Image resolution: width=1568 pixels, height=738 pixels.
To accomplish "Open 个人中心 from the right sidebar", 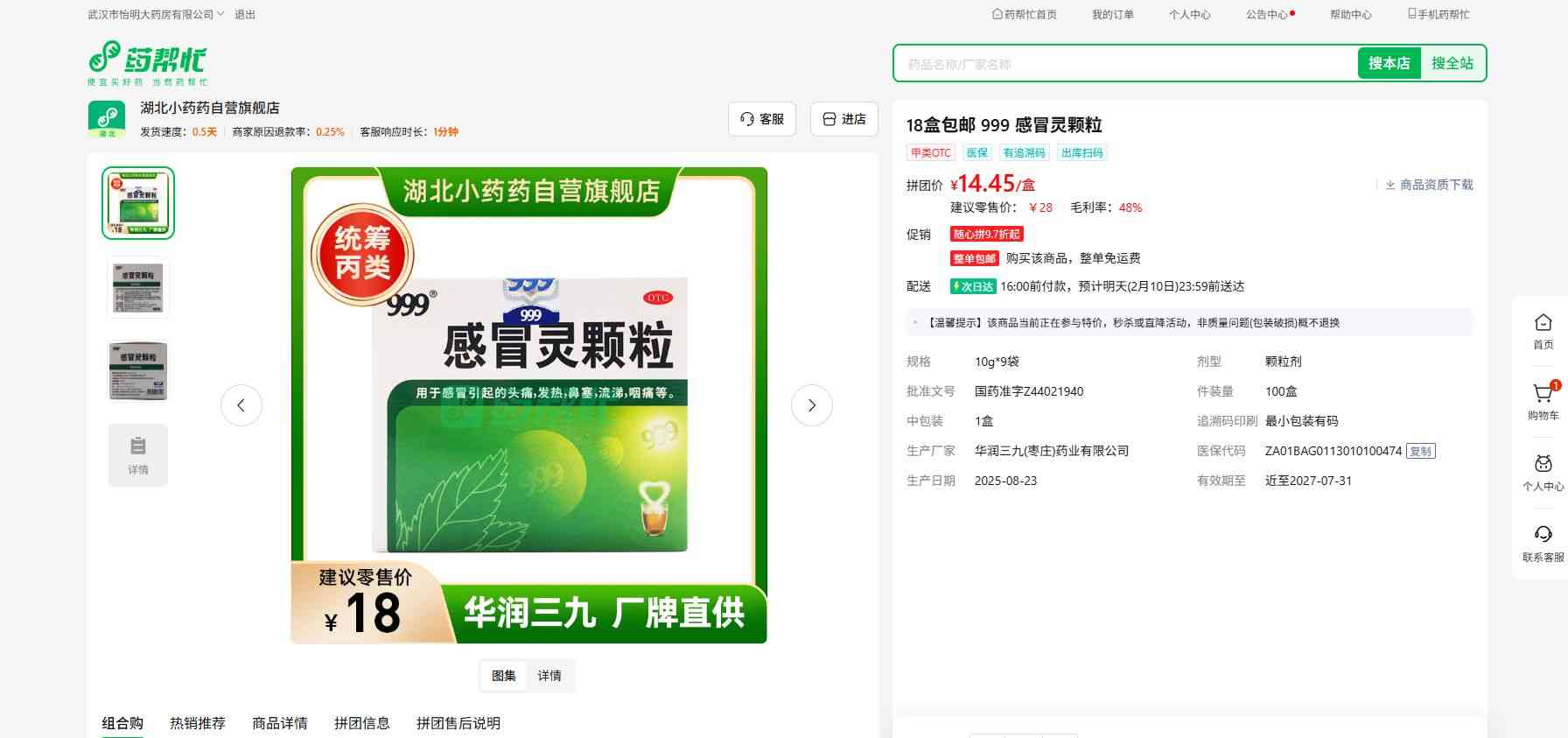I will [x=1543, y=466].
